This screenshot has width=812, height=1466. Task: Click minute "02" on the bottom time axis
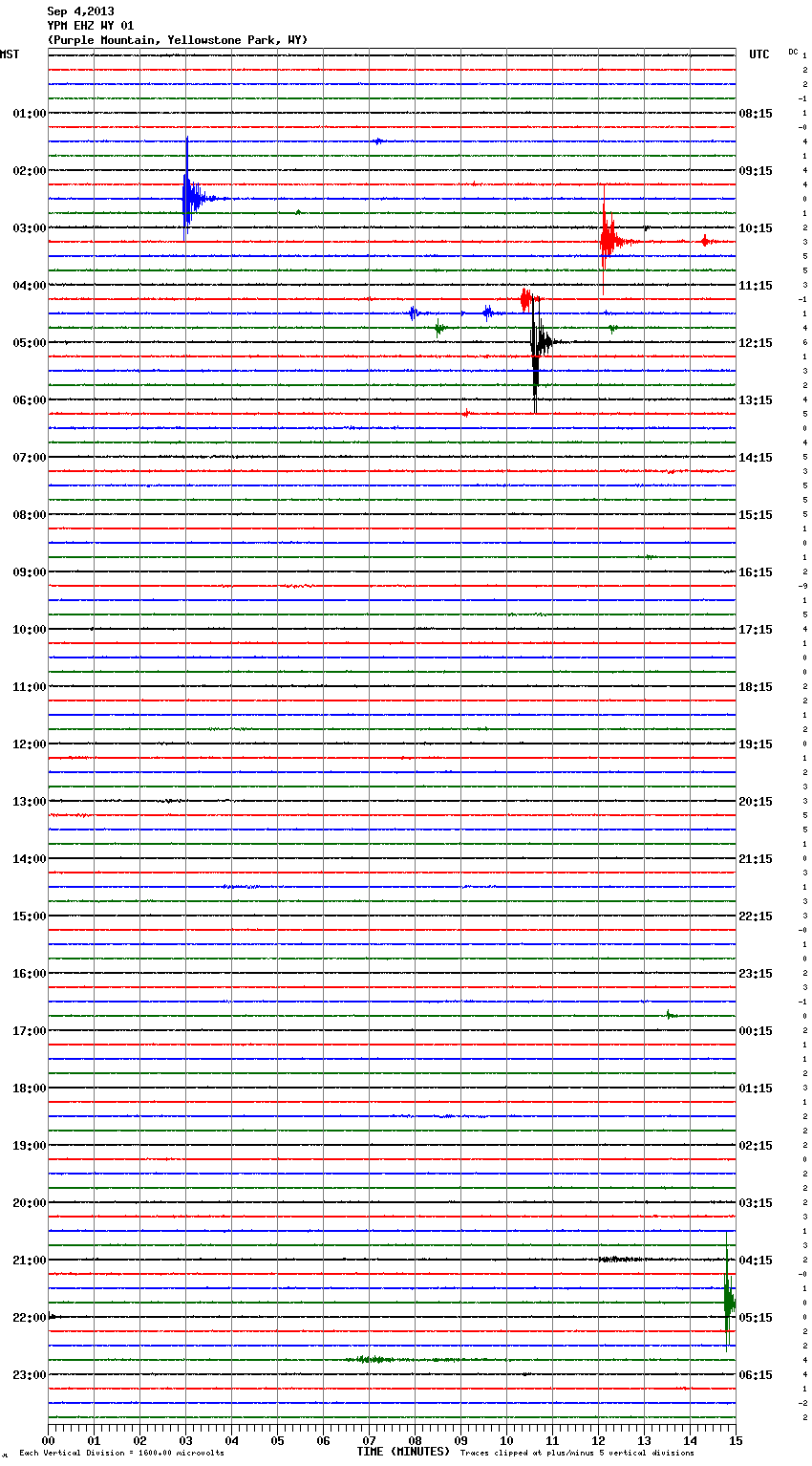coord(139,1440)
